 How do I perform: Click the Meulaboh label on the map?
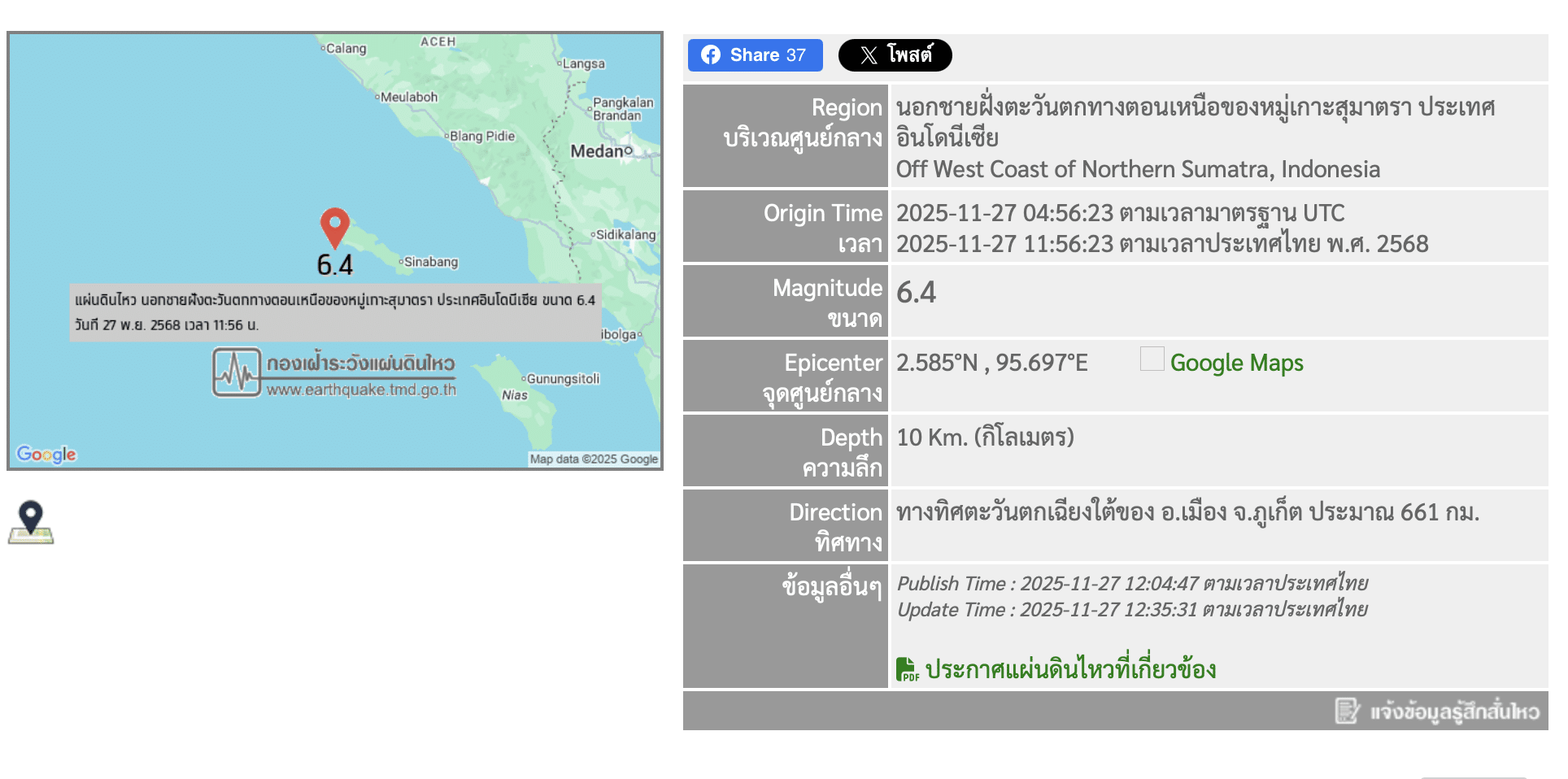(x=409, y=98)
